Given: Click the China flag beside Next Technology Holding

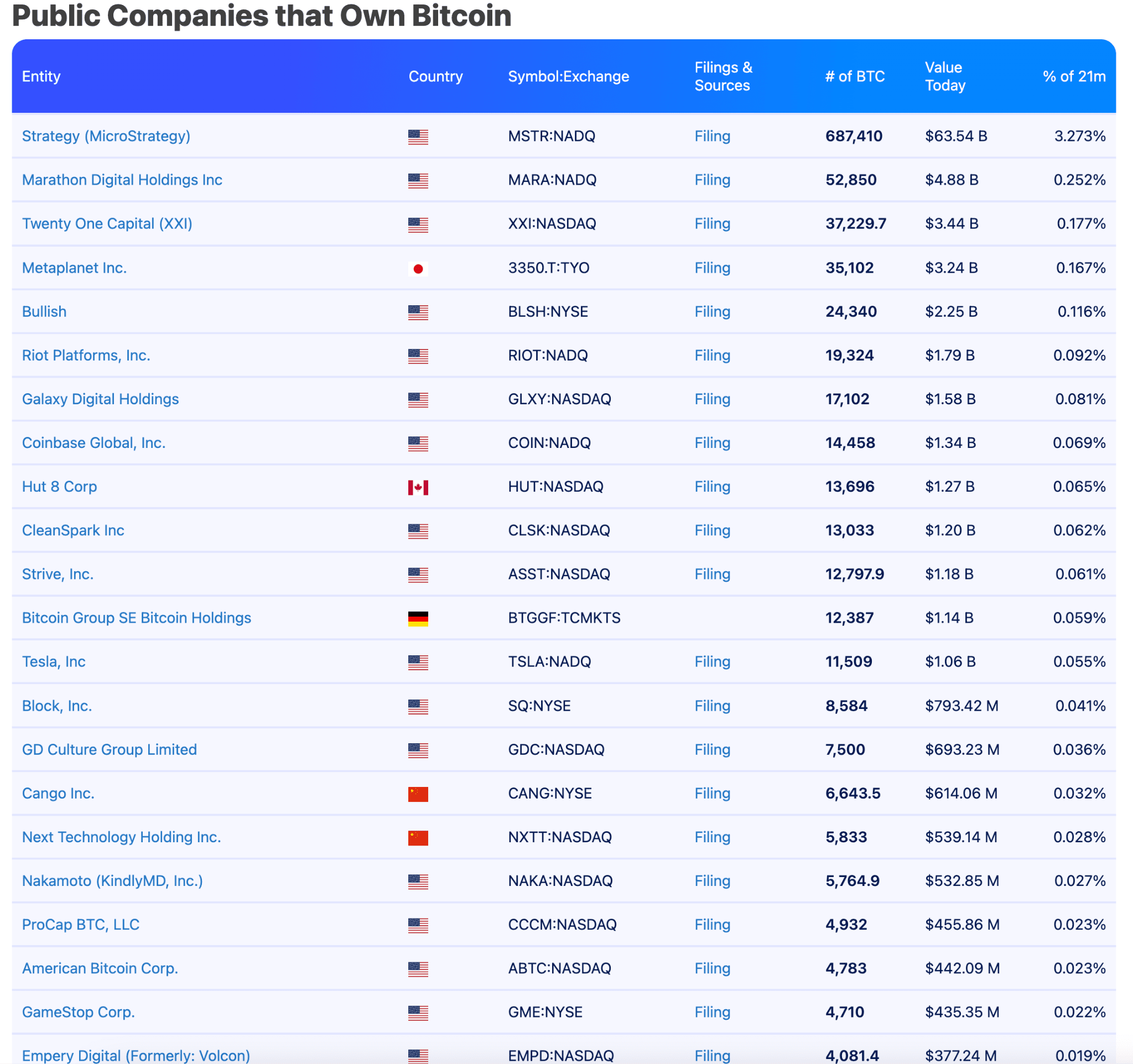Looking at the screenshot, I should (419, 837).
